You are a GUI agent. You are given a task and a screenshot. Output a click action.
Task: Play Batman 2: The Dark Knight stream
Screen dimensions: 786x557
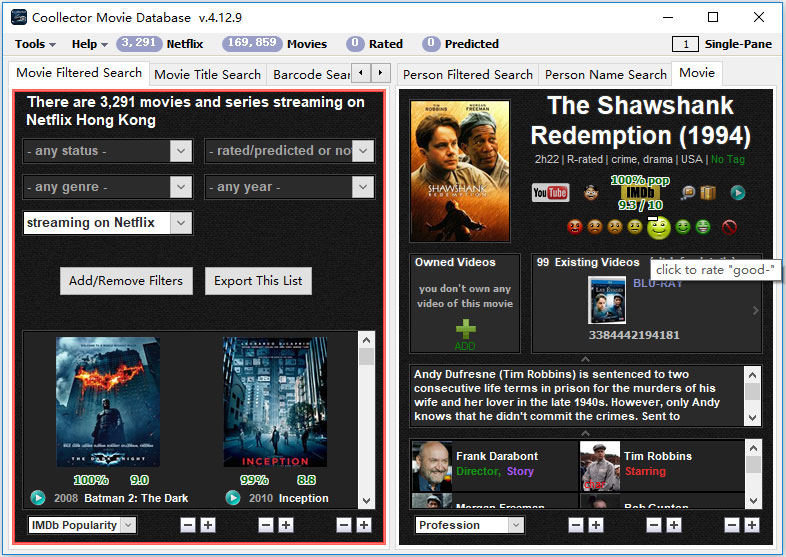(x=38, y=498)
